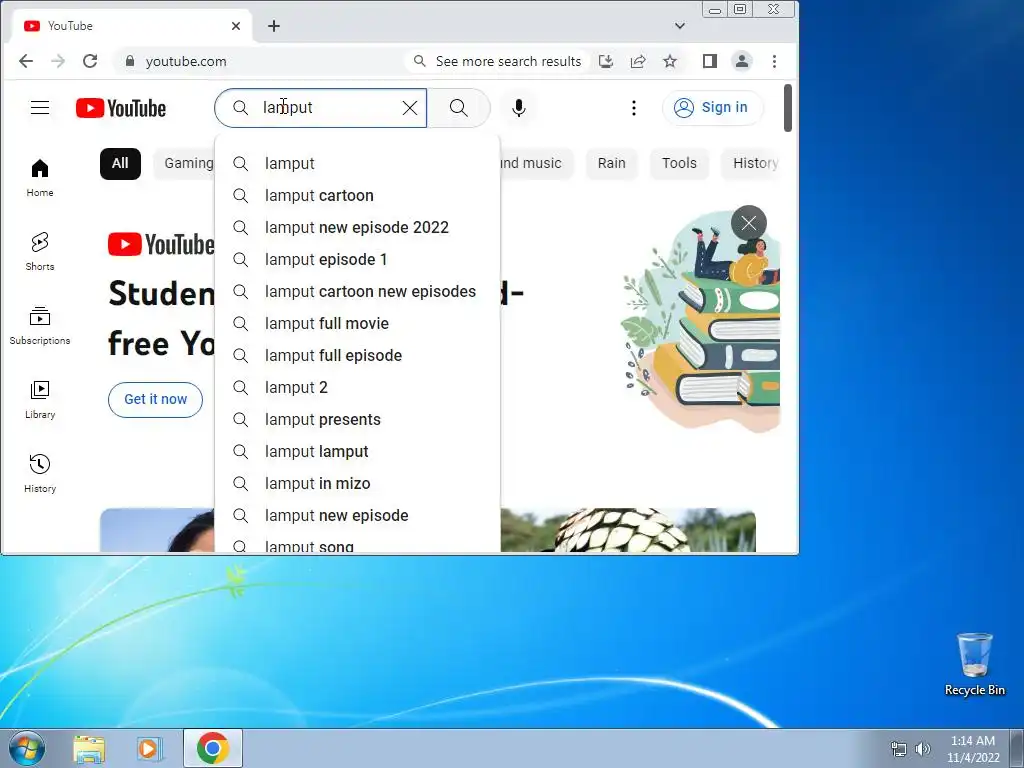Choose suggestion "lamput episode 1"

[x=357, y=259]
